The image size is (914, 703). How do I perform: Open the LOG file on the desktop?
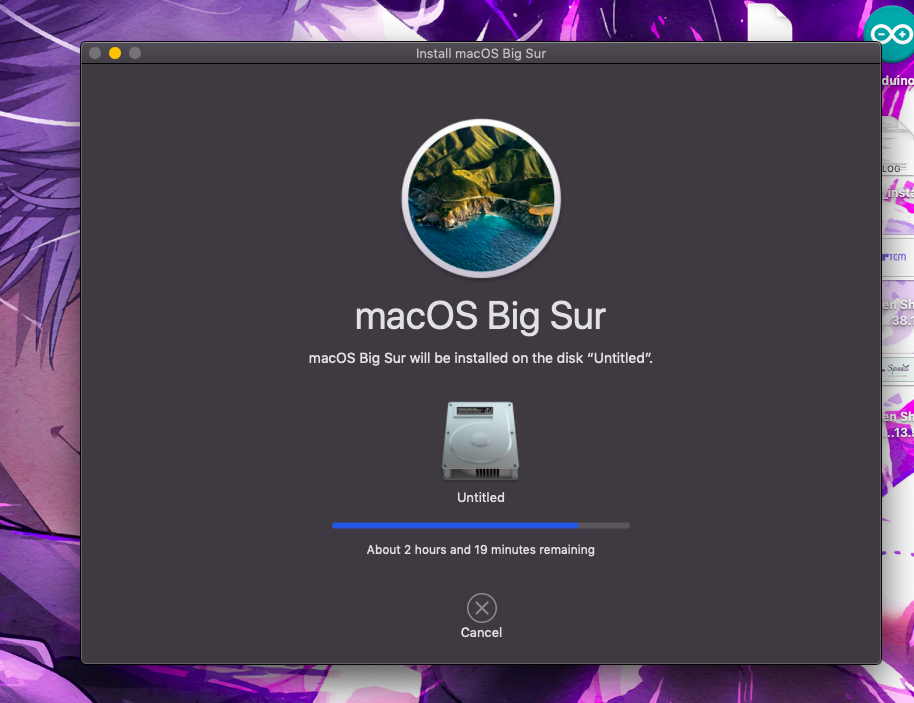point(898,146)
